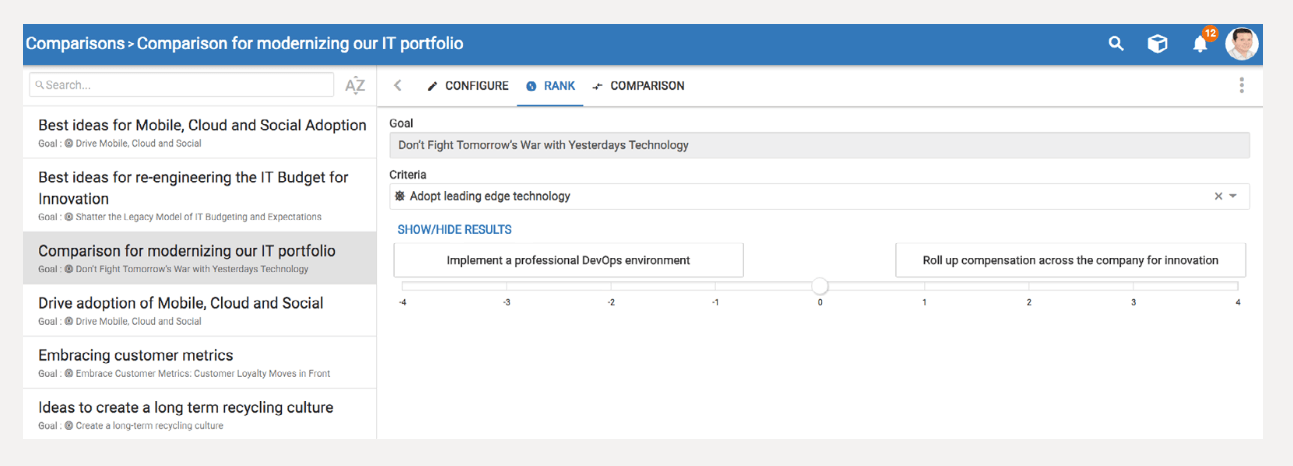Click into the Search field
Image resolution: width=1293 pixels, height=466 pixels.
click(x=181, y=85)
